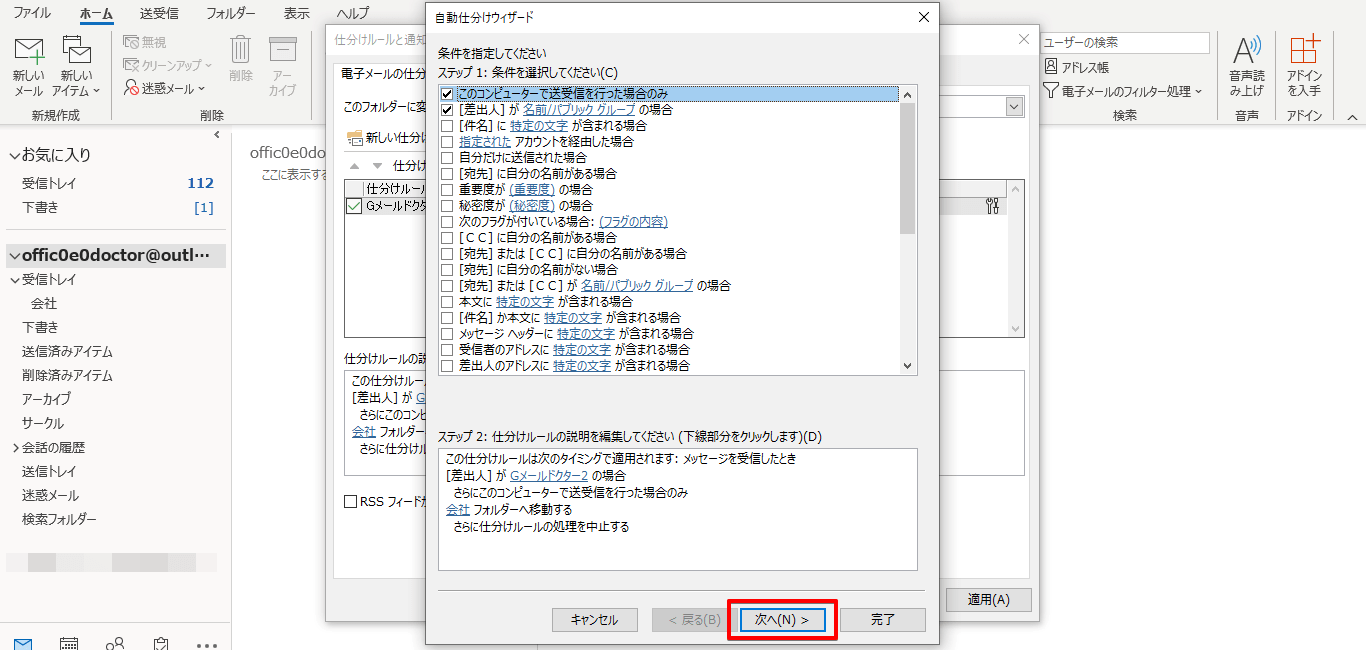Screen dimensions: 1366x650
Task: Click the Archive icon in ribbon
Action: 283,52
